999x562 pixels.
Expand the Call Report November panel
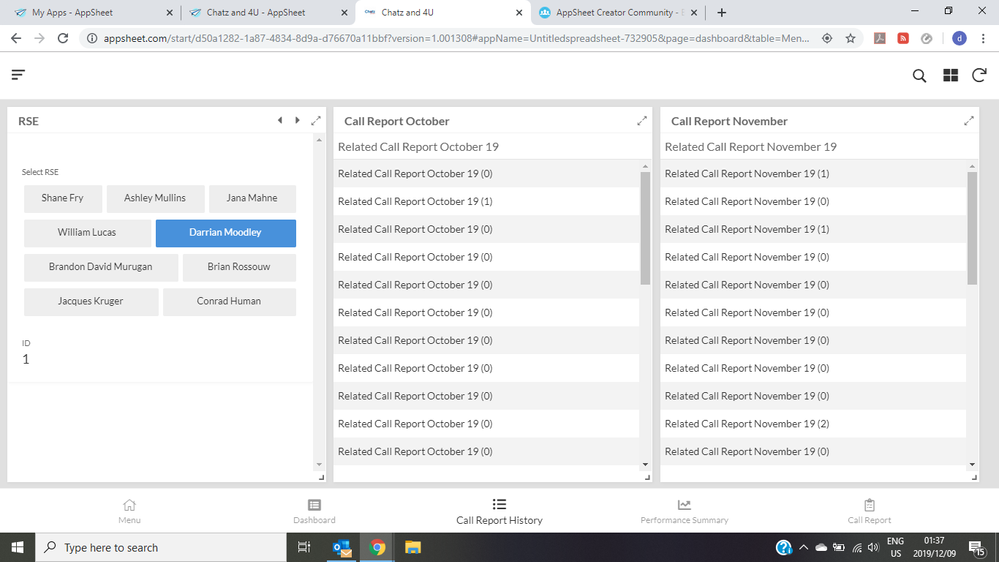tap(969, 121)
